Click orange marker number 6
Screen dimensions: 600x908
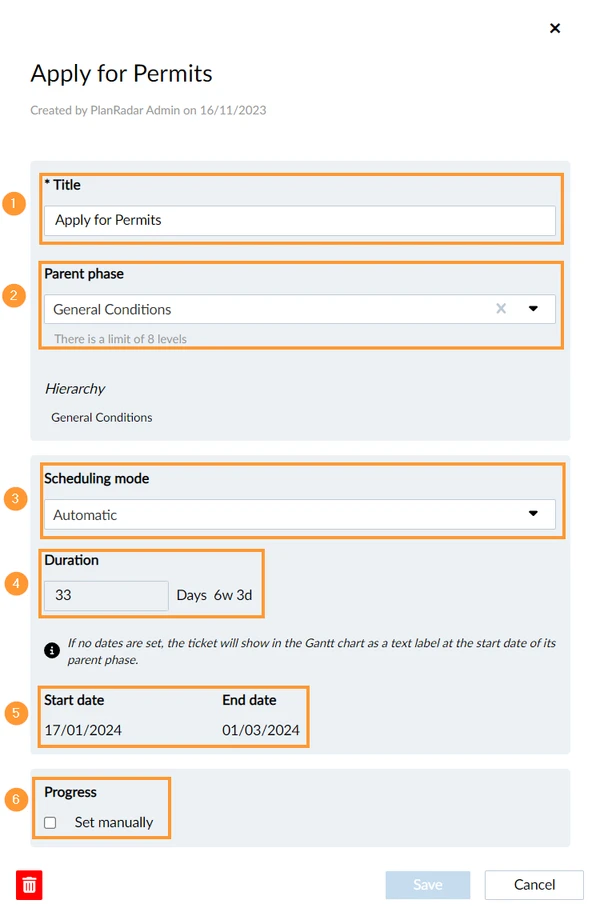[x=16, y=800]
